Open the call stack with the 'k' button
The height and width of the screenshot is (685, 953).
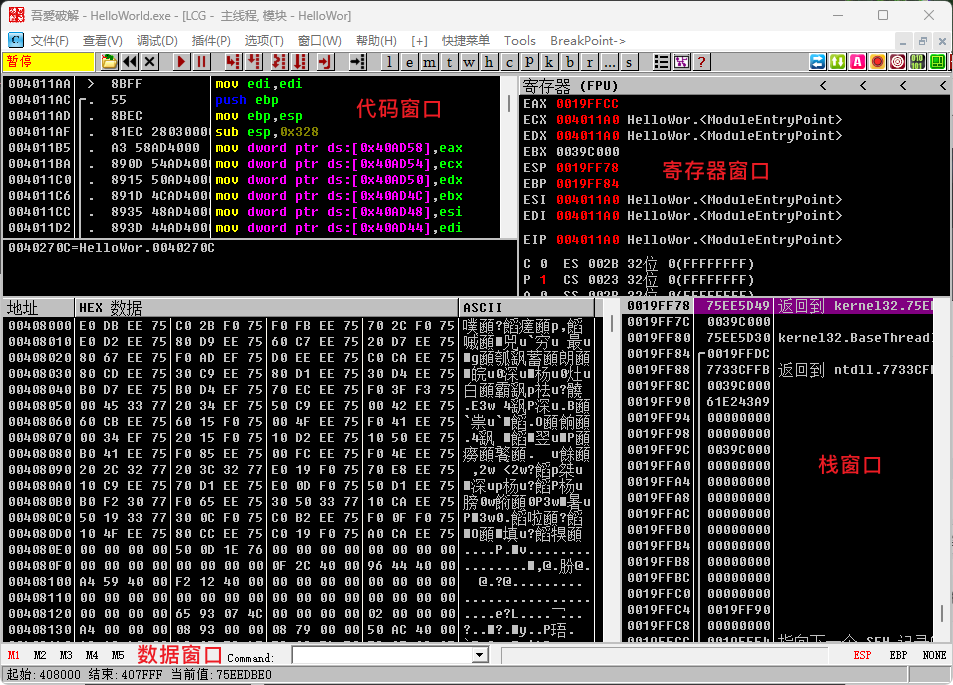pos(549,62)
